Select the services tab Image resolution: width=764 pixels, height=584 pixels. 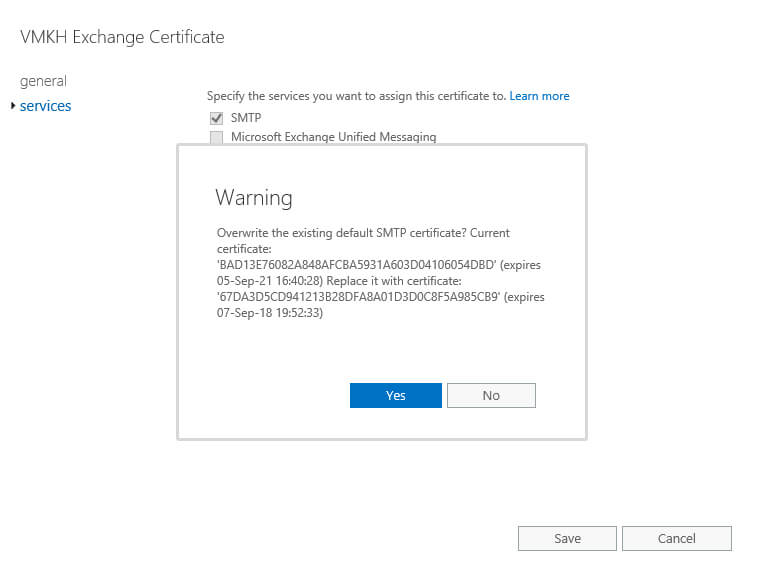click(45, 106)
